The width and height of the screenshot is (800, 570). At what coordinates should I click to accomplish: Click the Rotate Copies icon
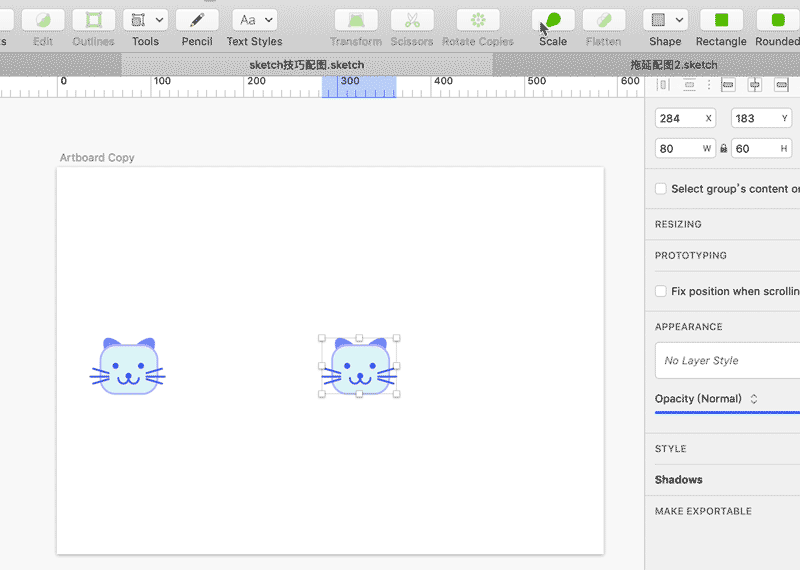(477, 20)
